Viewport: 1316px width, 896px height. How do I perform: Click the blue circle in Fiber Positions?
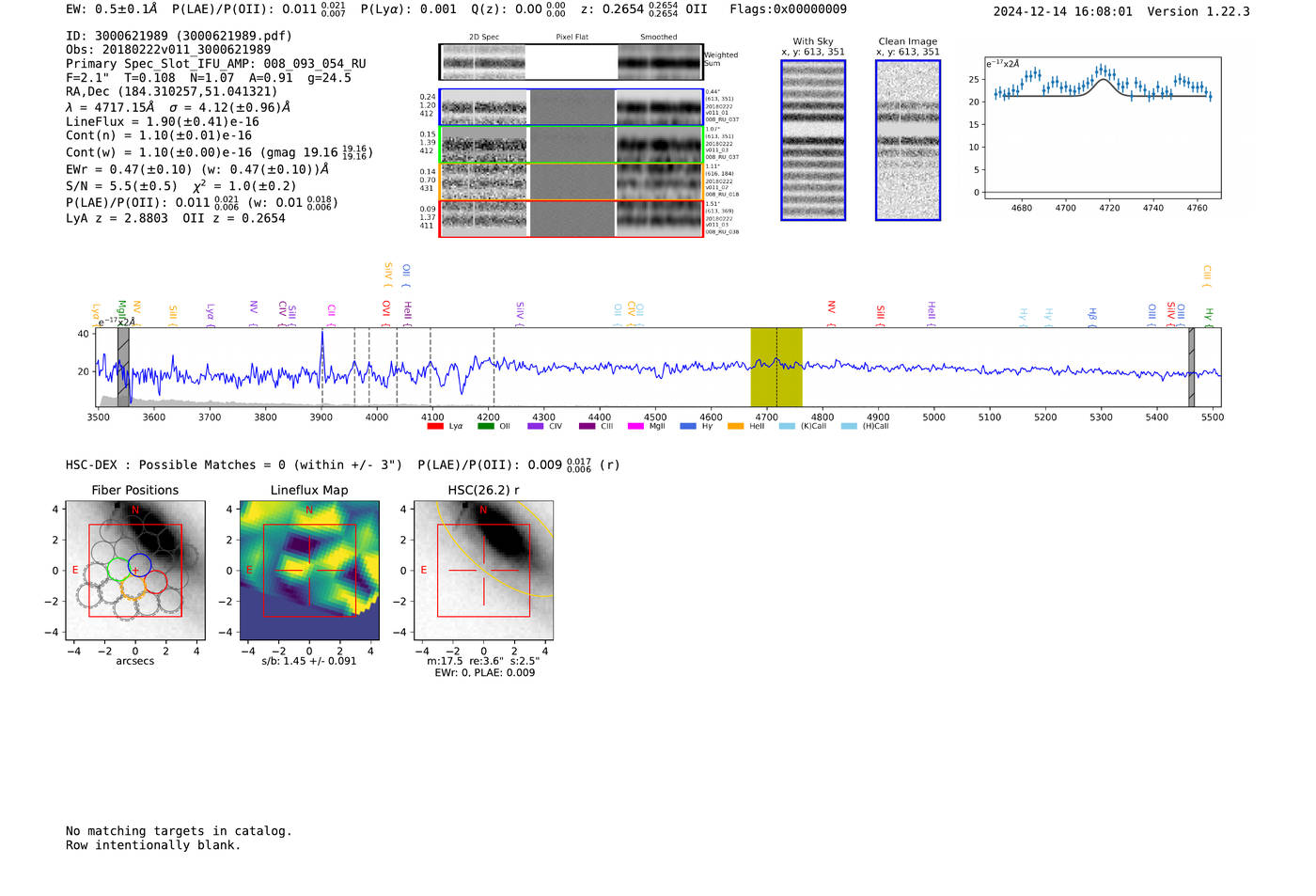pyautogui.click(x=139, y=566)
